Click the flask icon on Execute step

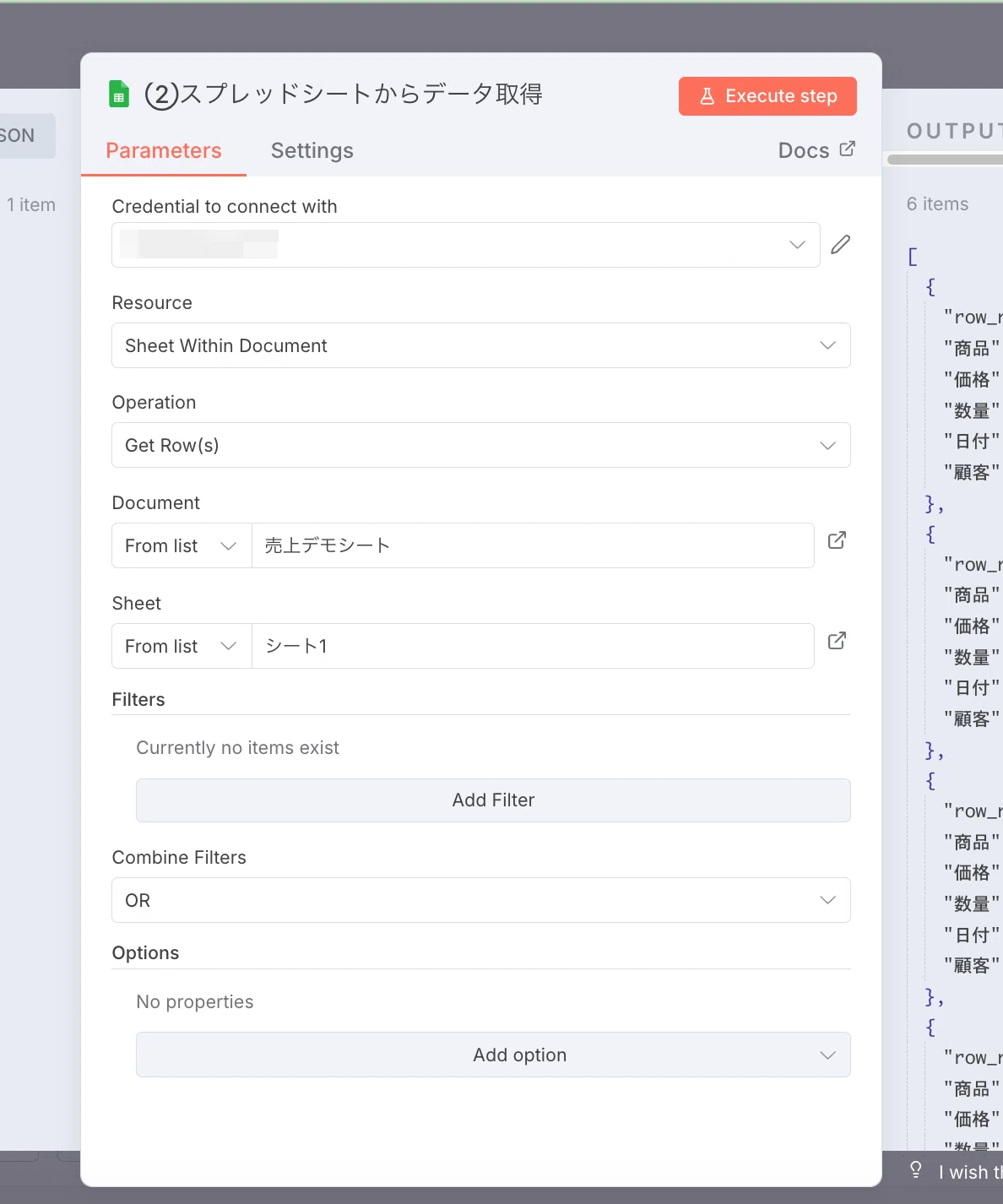click(x=708, y=96)
